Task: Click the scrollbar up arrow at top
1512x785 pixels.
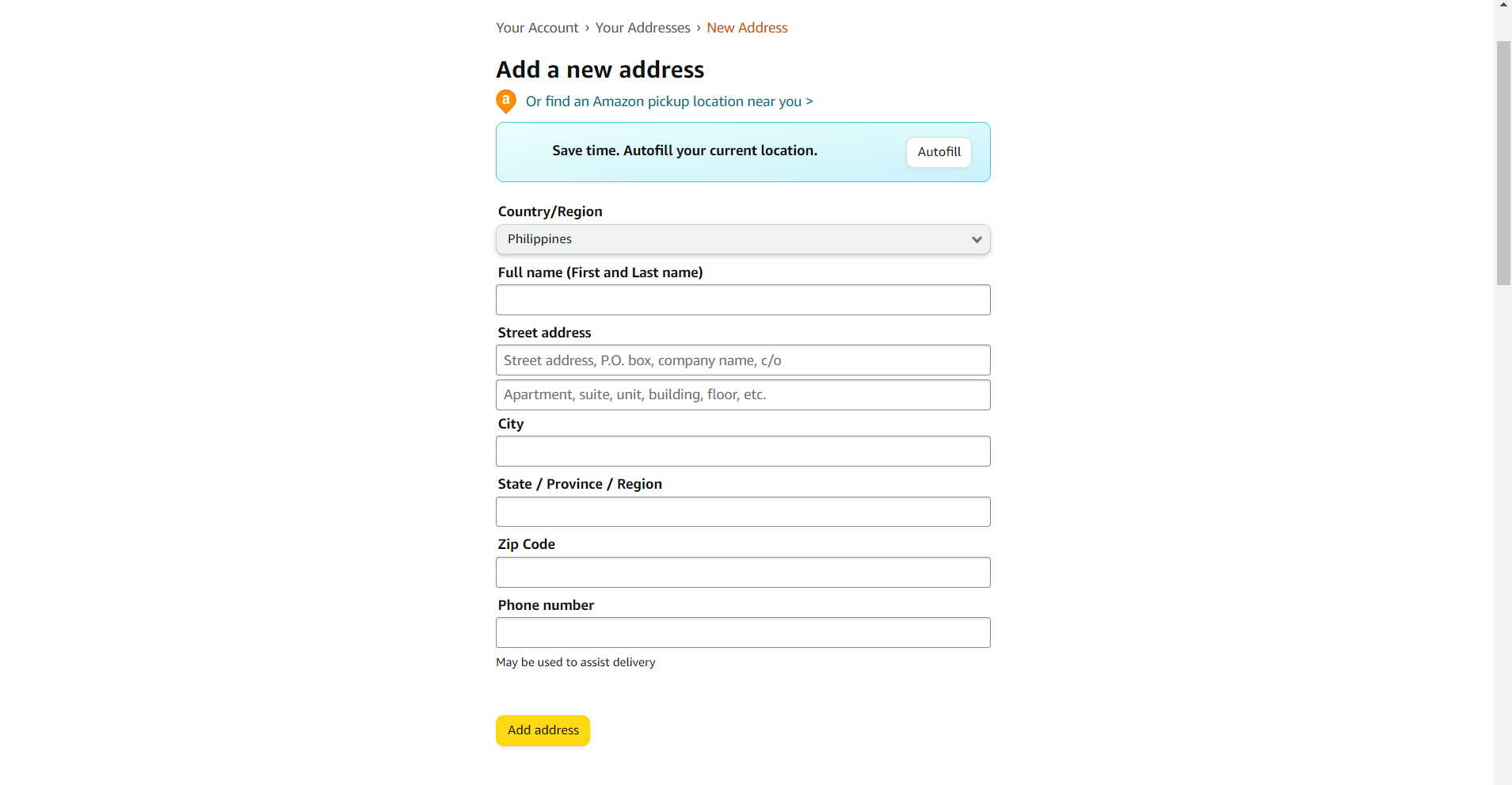Action: coord(1503,5)
